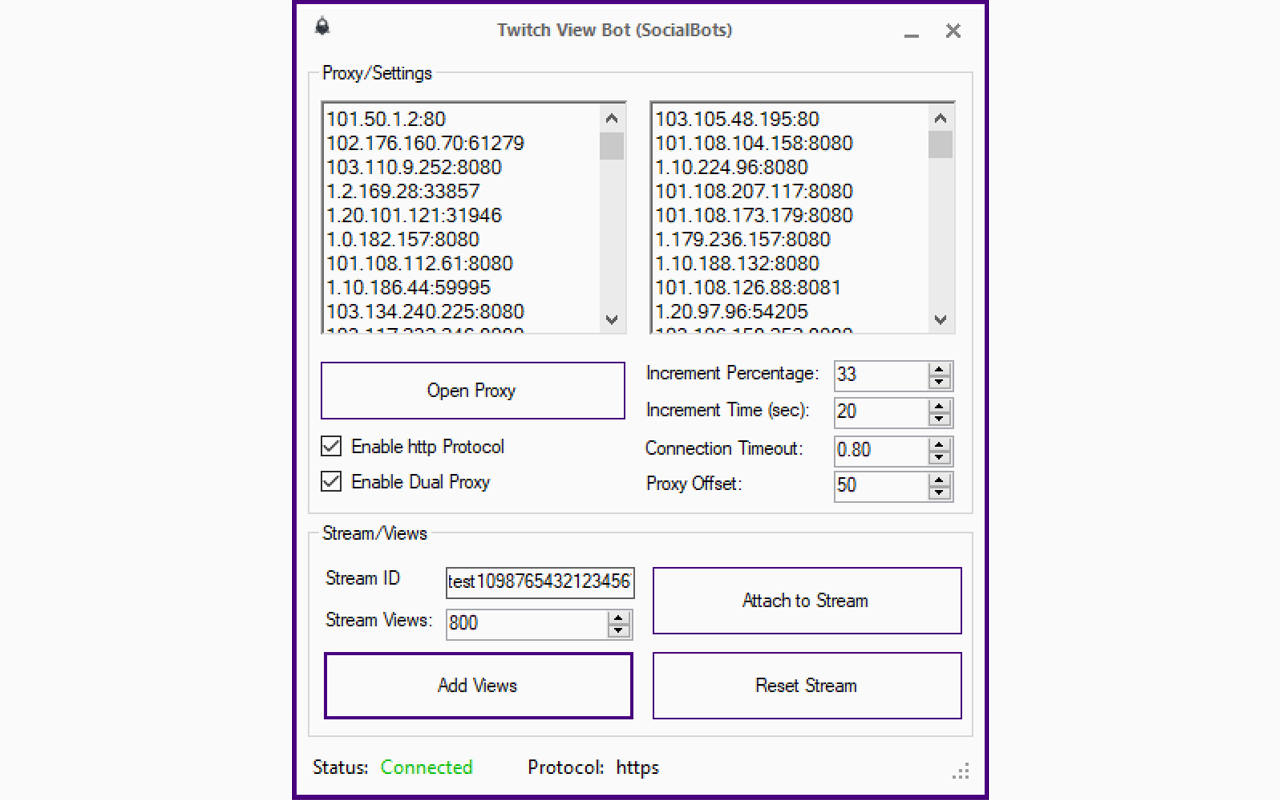Image resolution: width=1280 pixels, height=800 pixels.
Task: Increase the Increment Percentage value
Action: [x=938, y=369]
